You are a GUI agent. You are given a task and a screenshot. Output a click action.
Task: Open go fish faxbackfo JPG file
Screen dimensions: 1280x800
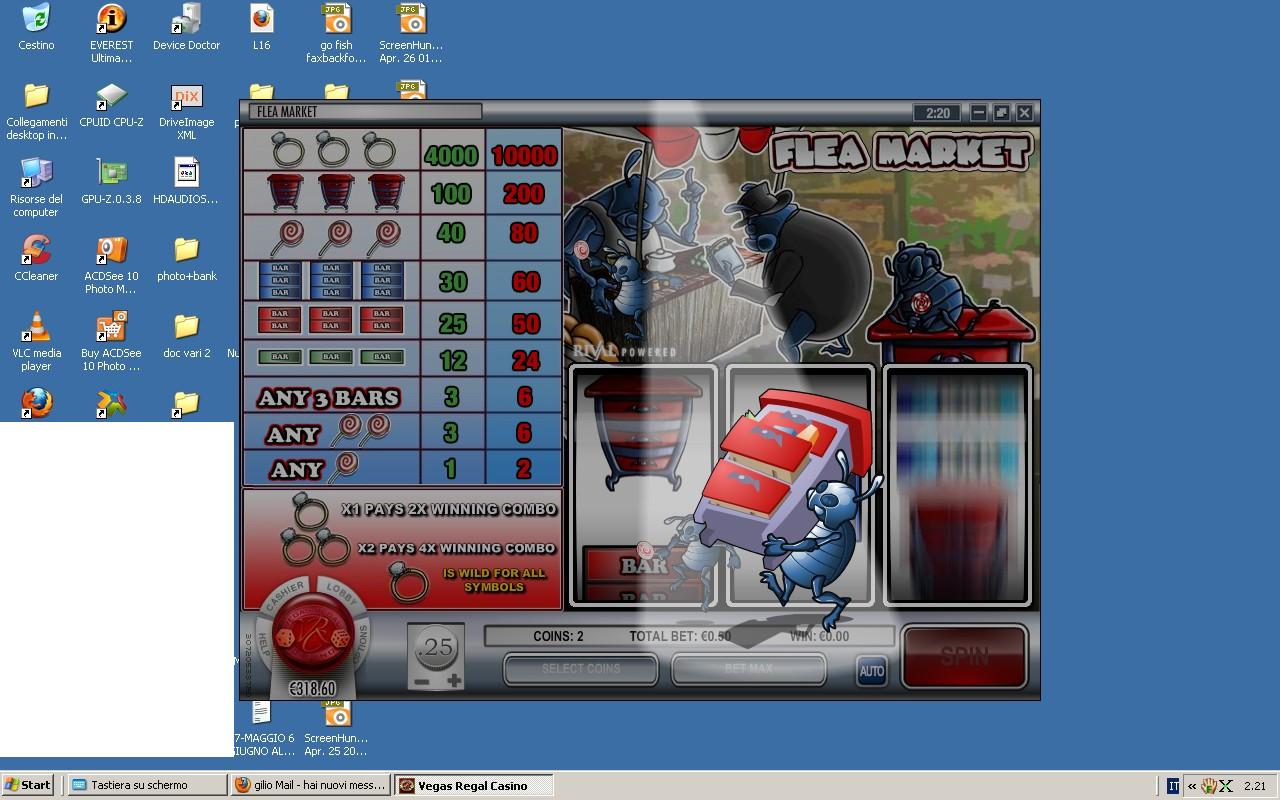(x=336, y=33)
